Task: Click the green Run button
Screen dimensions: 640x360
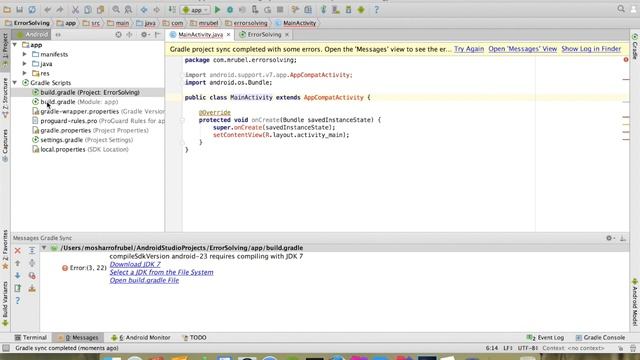Action: (217, 9)
